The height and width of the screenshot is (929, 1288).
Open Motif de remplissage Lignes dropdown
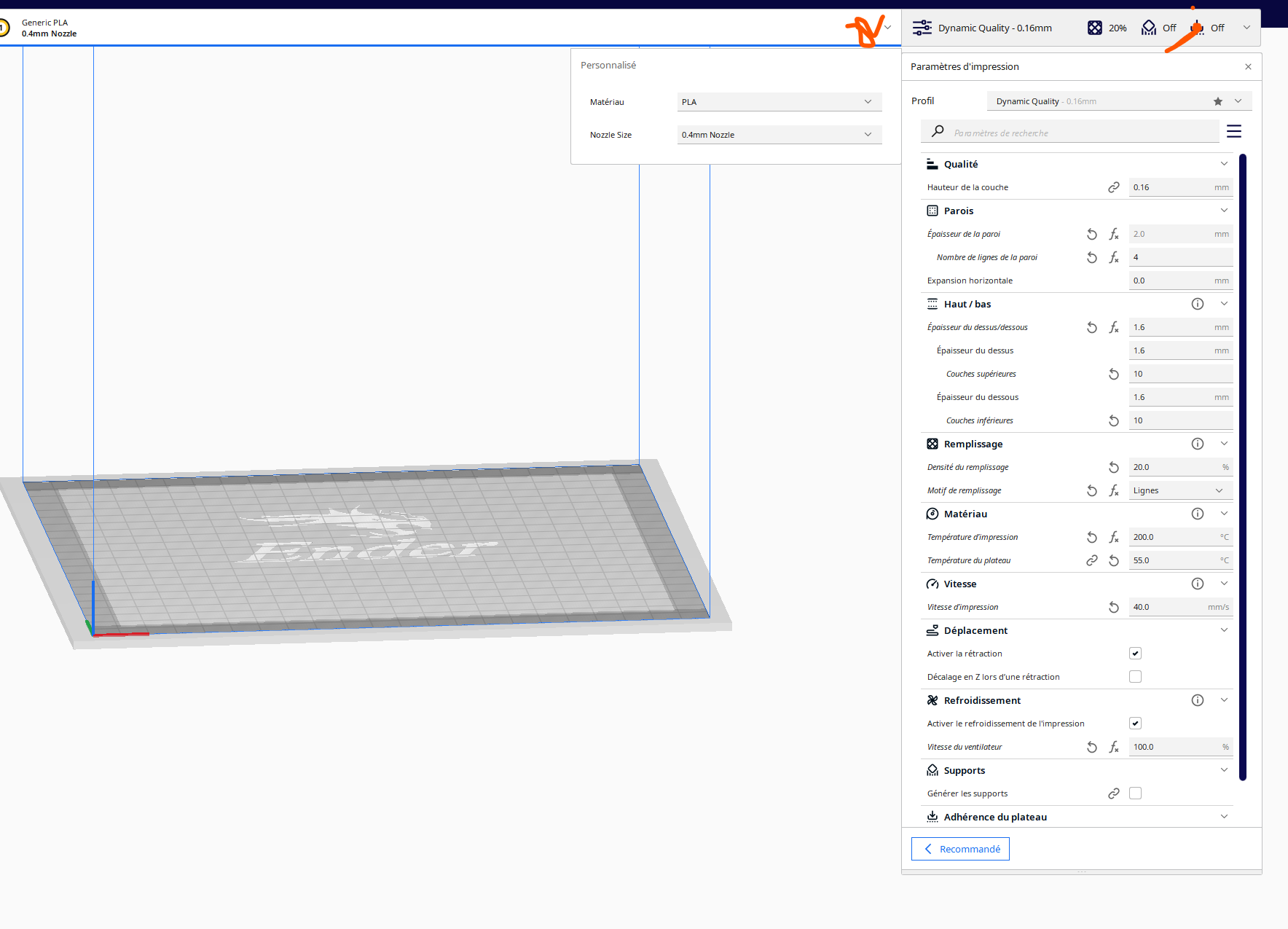[1181, 490]
